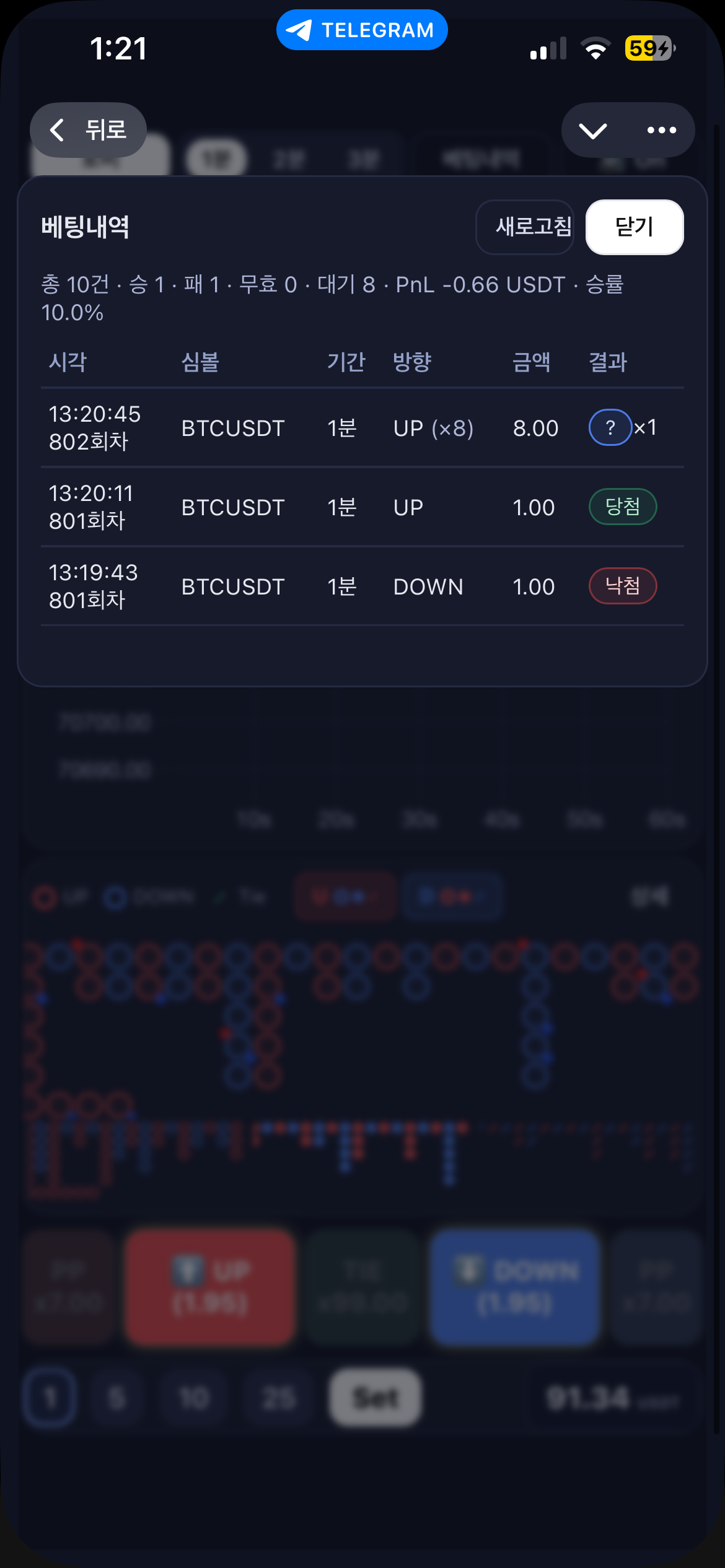725x1568 pixels.
Task: Click the question mark pending result badge
Action: (610, 427)
